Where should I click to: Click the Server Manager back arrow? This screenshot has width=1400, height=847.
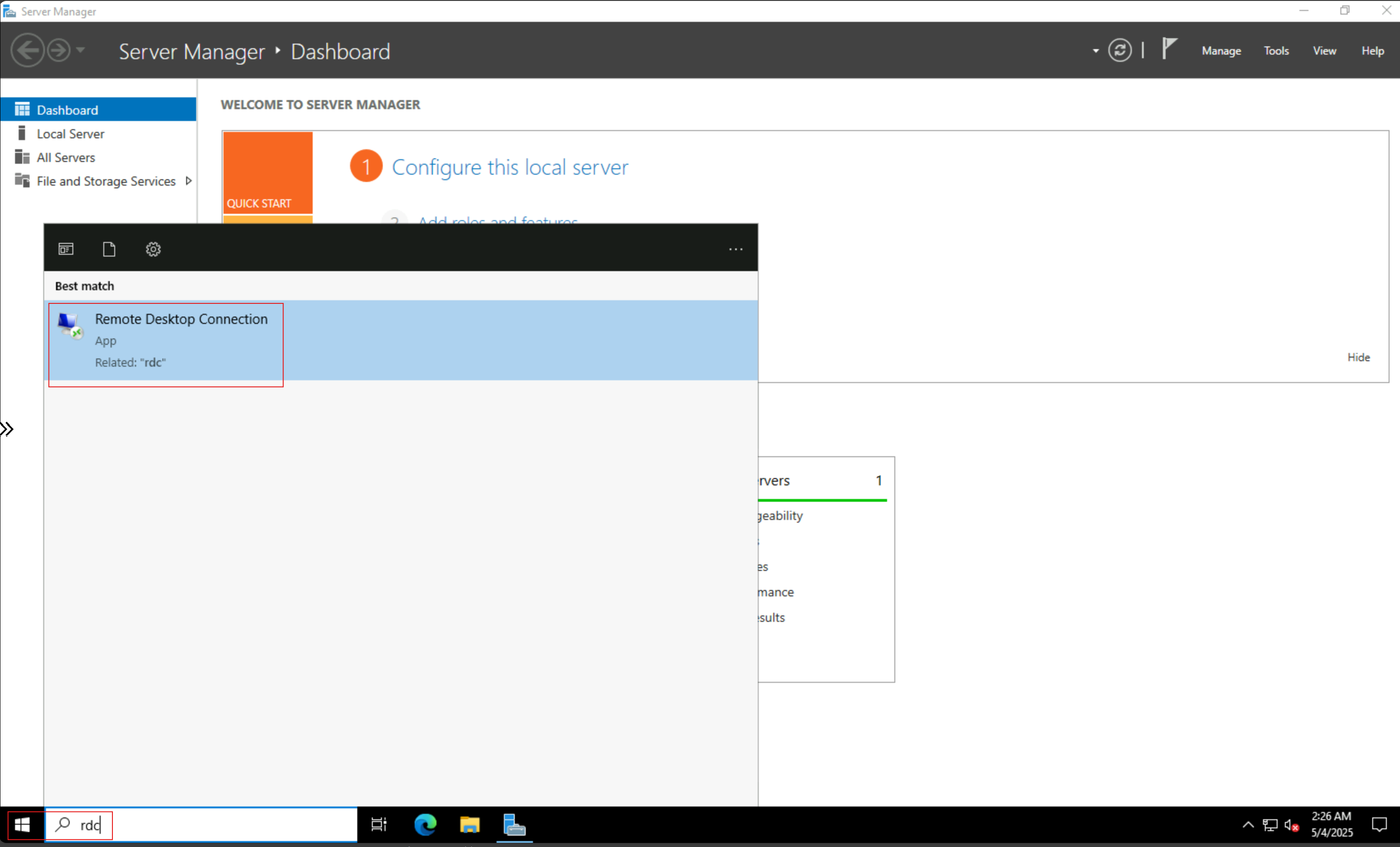[x=27, y=50]
